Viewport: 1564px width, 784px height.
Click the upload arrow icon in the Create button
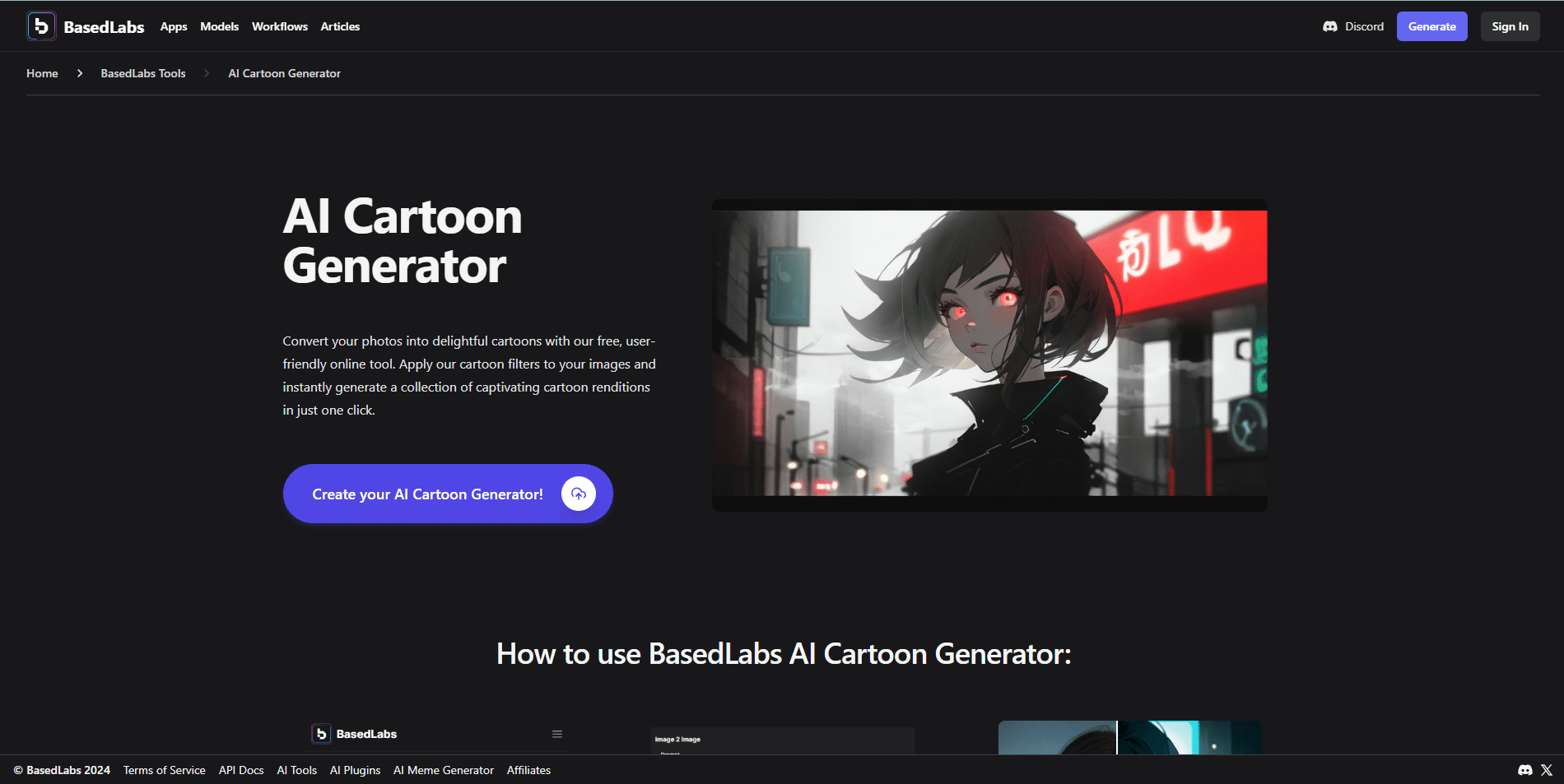click(579, 494)
